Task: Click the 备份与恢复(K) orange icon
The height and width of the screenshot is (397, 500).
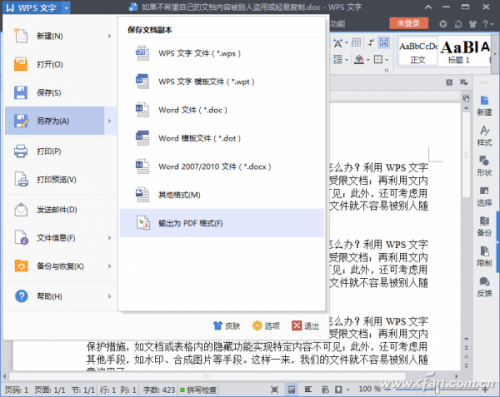Action: tap(21, 266)
